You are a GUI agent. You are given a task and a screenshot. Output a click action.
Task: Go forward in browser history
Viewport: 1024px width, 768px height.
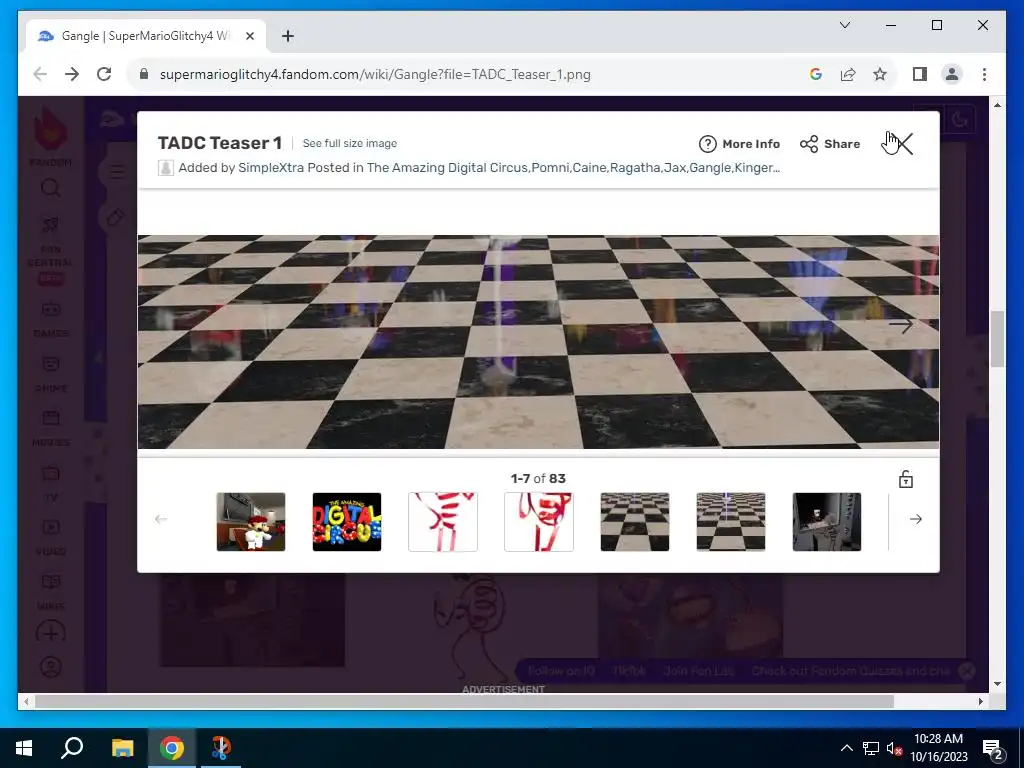point(72,74)
